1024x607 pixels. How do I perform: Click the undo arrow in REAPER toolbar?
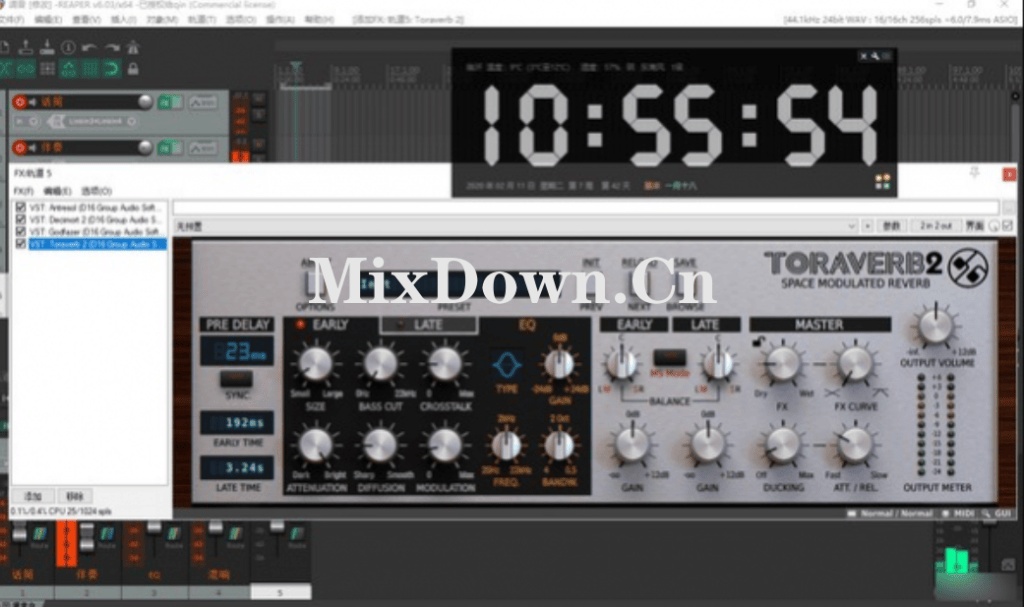[x=89, y=47]
